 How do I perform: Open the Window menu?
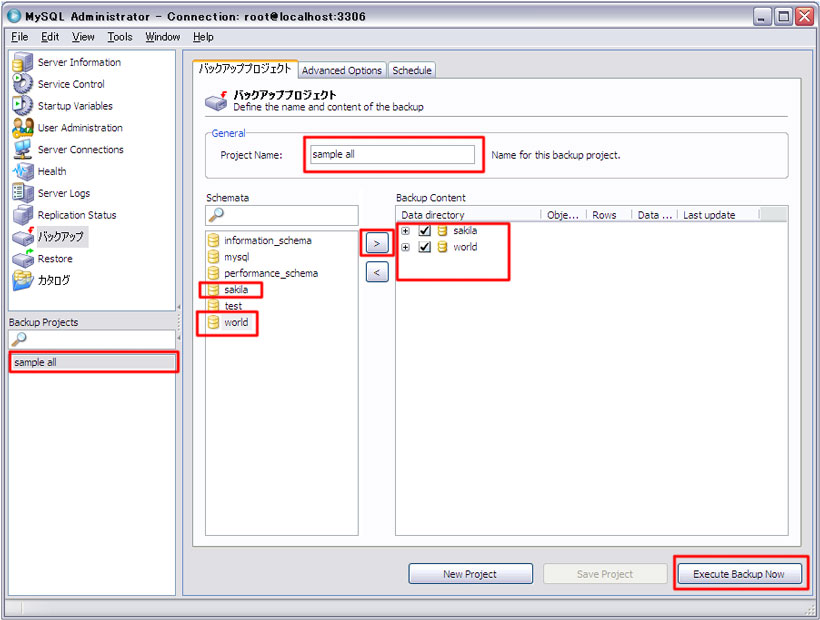163,37
